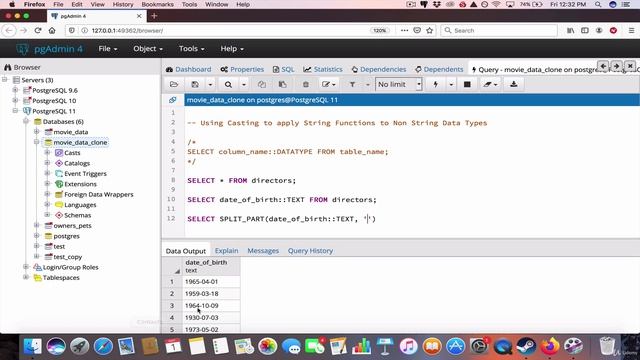Click the Firefox Search input field

pos(499,31)
